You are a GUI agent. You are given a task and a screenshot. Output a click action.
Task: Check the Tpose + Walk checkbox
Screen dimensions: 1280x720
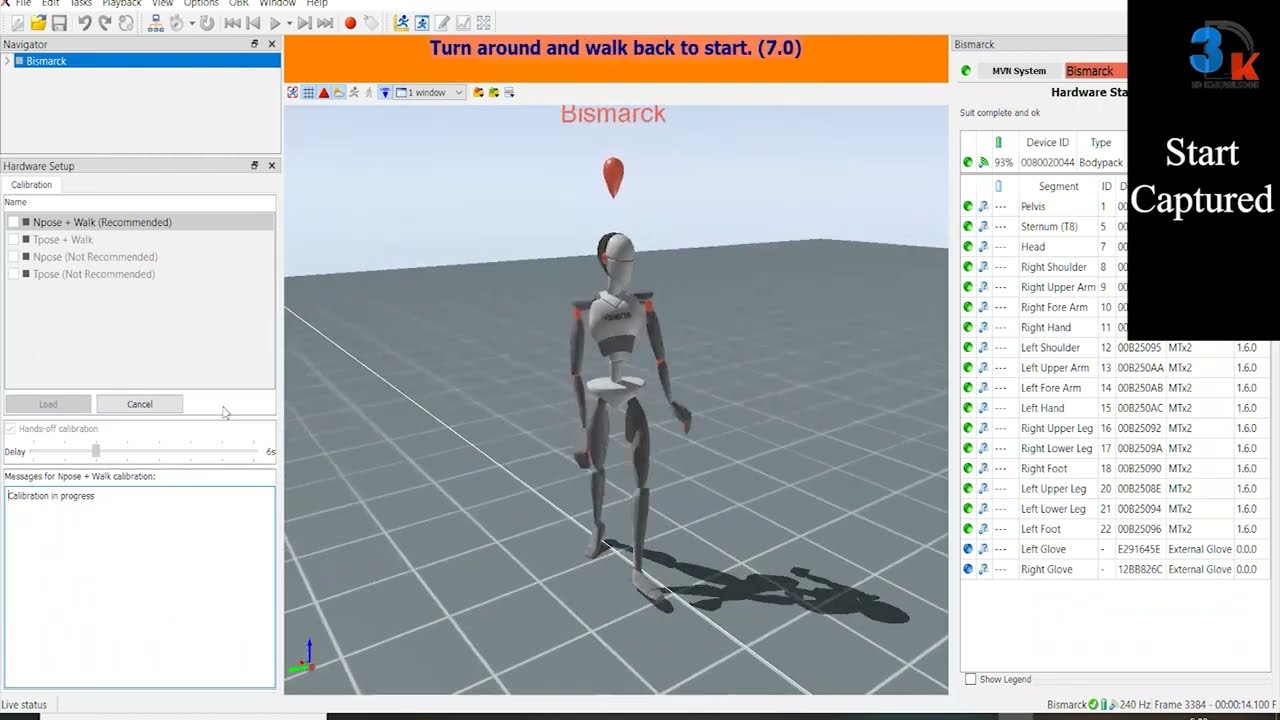(x=13, y=239)
